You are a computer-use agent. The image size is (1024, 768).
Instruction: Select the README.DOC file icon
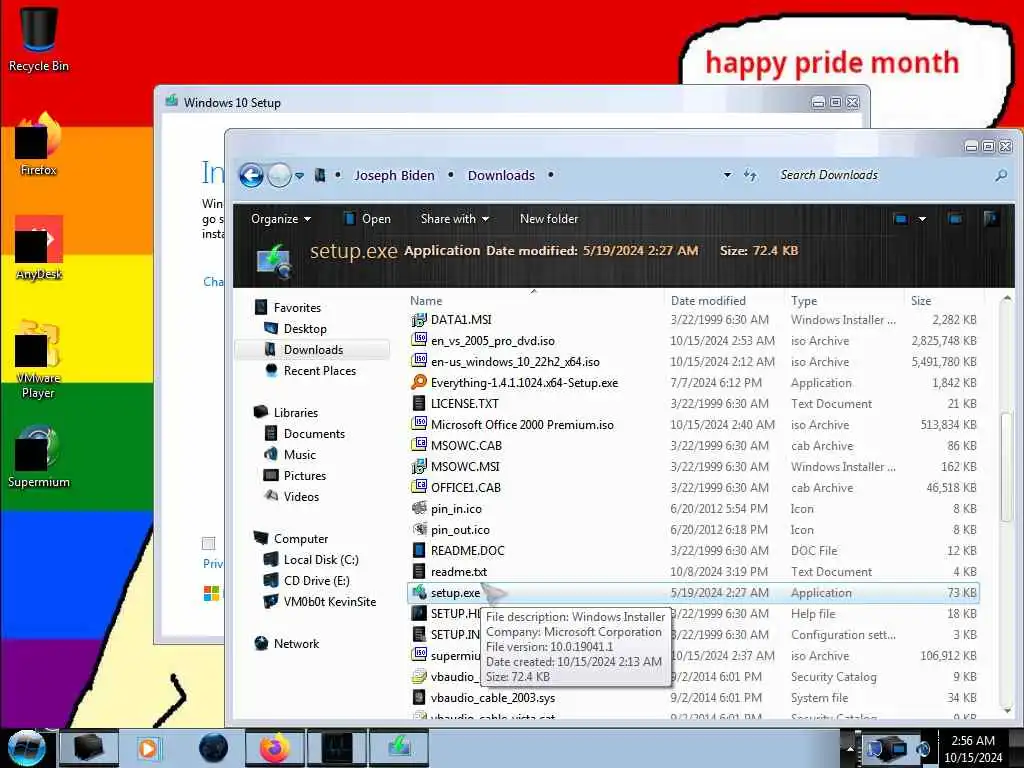point(419,551)
